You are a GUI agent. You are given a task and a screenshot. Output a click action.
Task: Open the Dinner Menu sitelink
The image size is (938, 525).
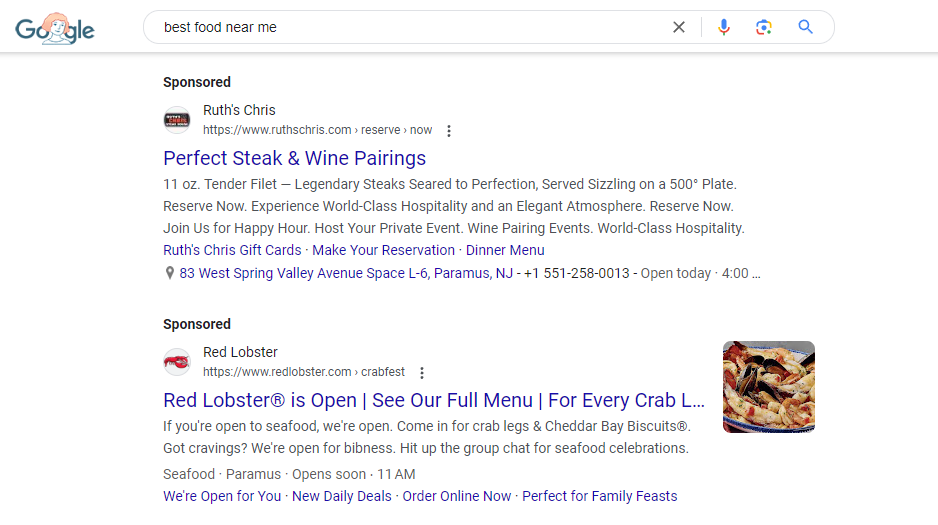[x=505, y=250]
